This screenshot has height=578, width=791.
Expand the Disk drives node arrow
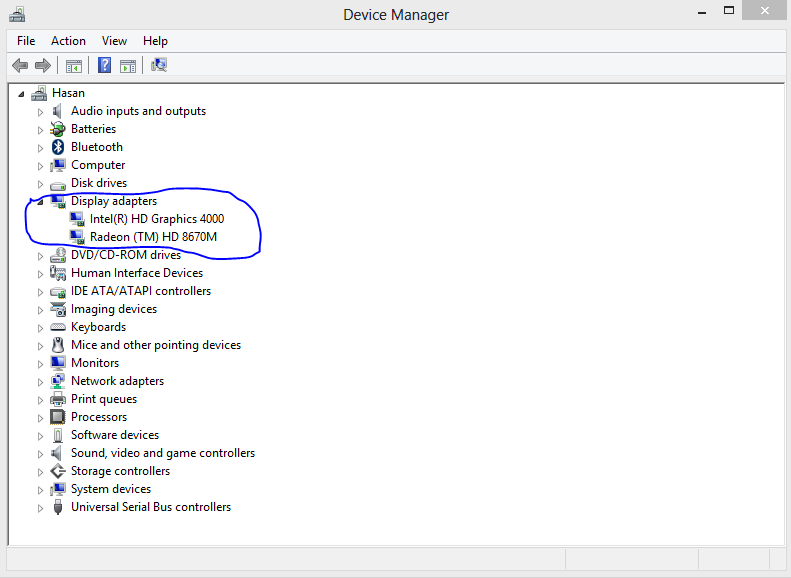pyautogui.click(x=40, y=184)
